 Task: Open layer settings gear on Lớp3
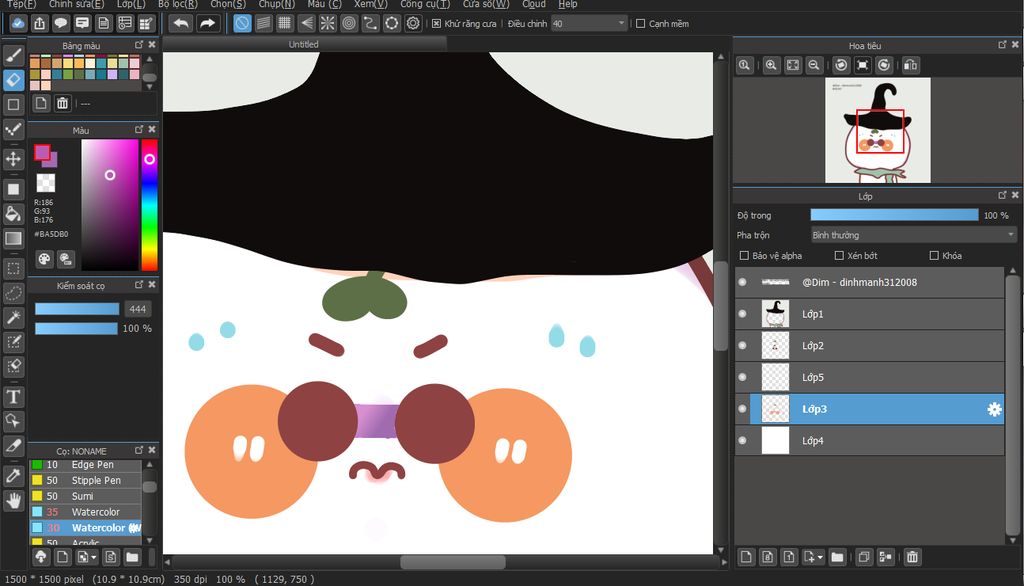click(x=994, y=409)
